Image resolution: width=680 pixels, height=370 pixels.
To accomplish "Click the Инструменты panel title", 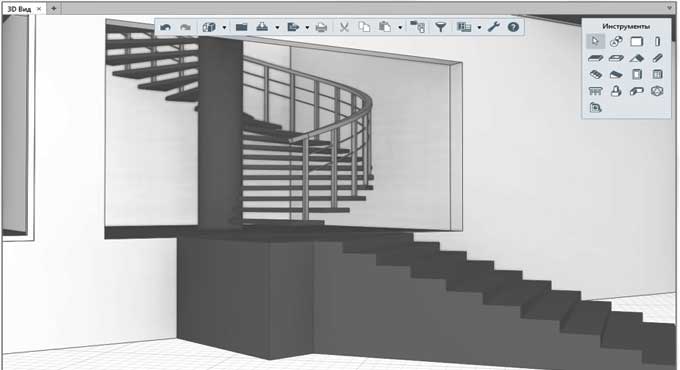I will [626, 26].
